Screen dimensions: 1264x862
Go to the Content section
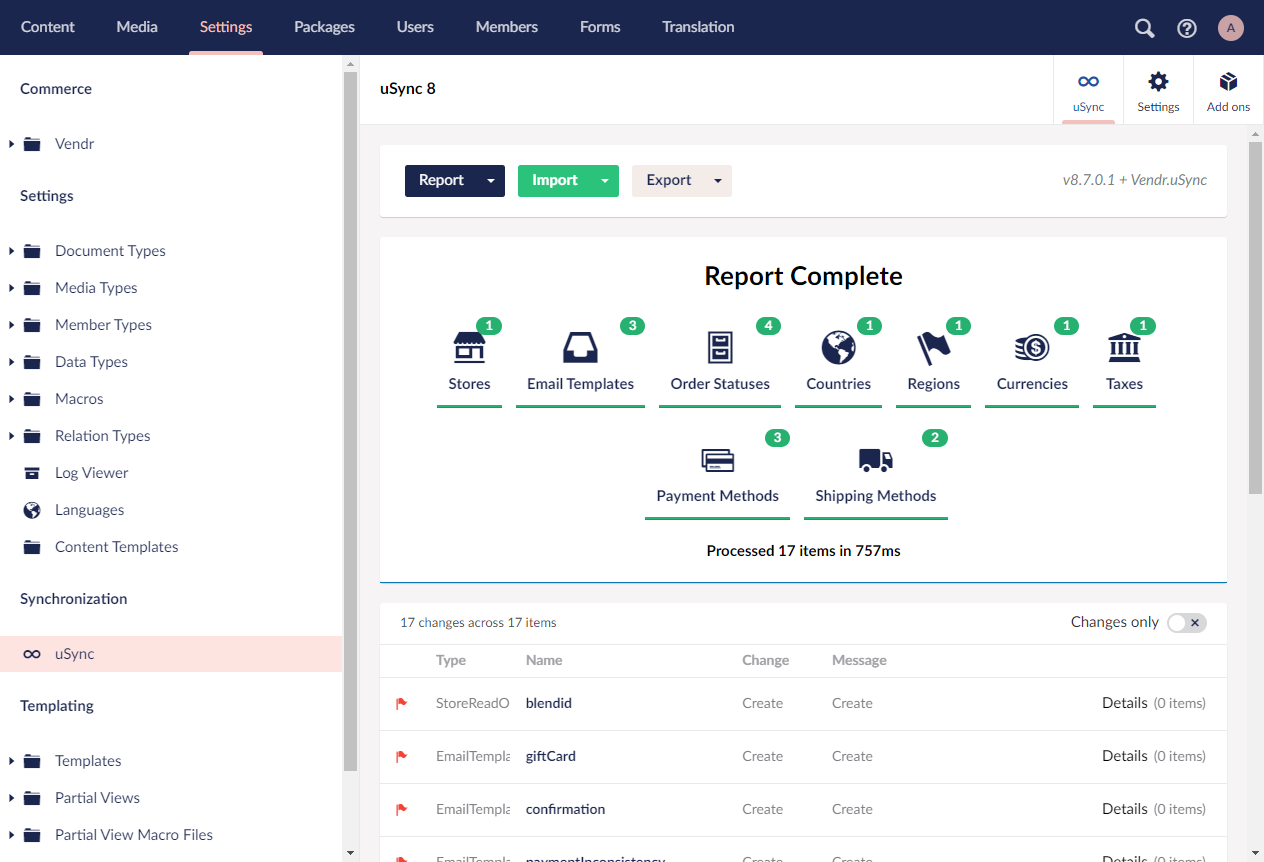(x=48, y=27)
